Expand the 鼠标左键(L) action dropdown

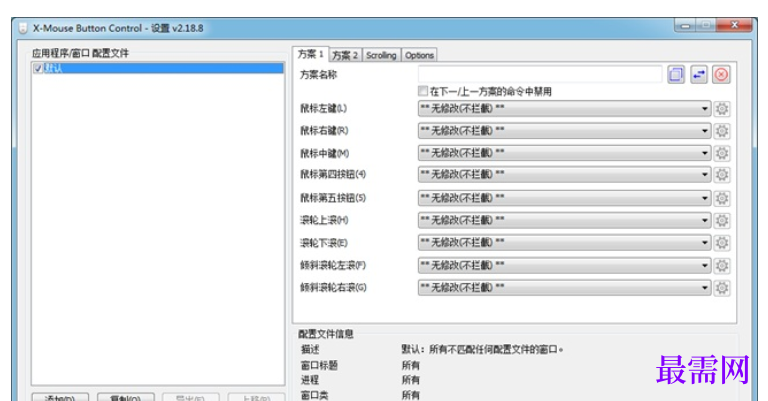564,109
